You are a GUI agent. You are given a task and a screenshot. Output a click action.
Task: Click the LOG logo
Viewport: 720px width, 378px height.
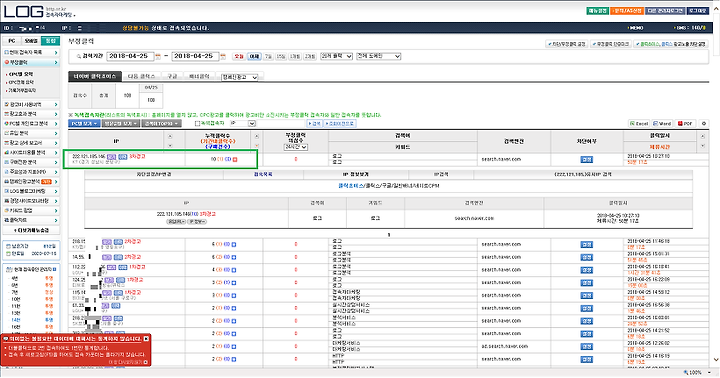(23, 11)
